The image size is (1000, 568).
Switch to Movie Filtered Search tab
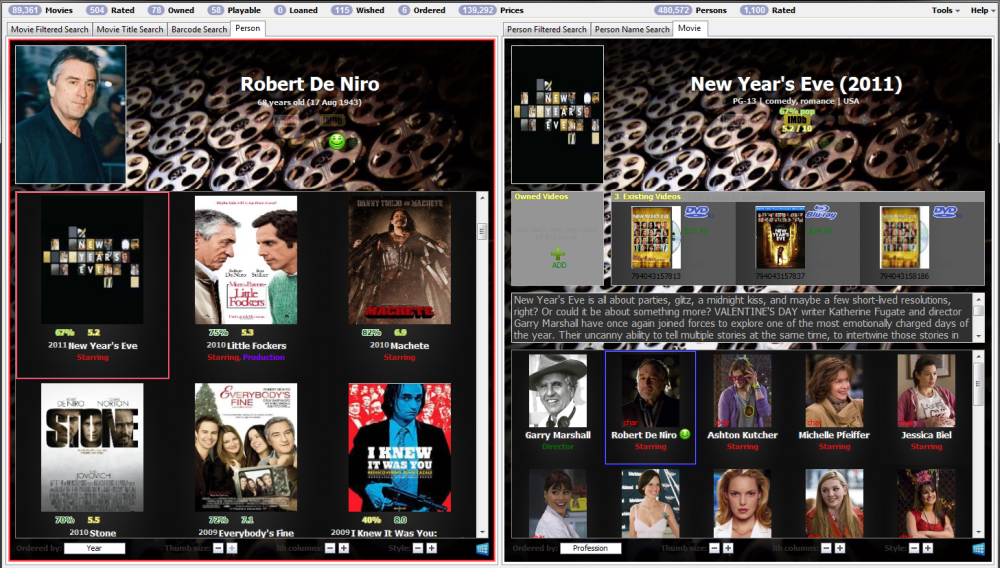coord(50,29)
